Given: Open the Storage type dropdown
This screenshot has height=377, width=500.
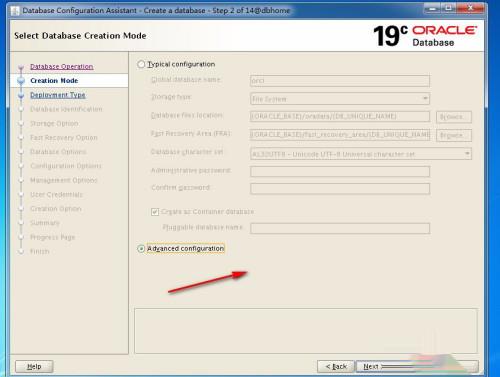Looking at the screenshot, I should pyautogui.click(x=340, y=99).
